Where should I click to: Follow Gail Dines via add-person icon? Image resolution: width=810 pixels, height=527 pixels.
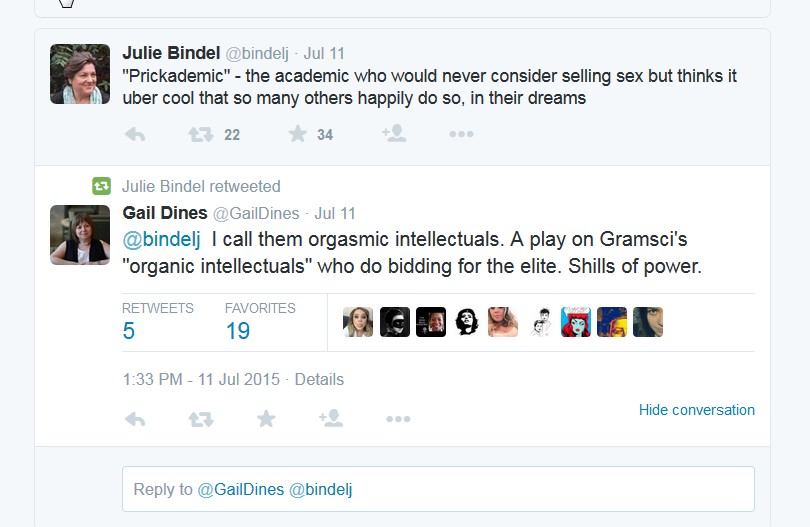[x=331, y=419]
